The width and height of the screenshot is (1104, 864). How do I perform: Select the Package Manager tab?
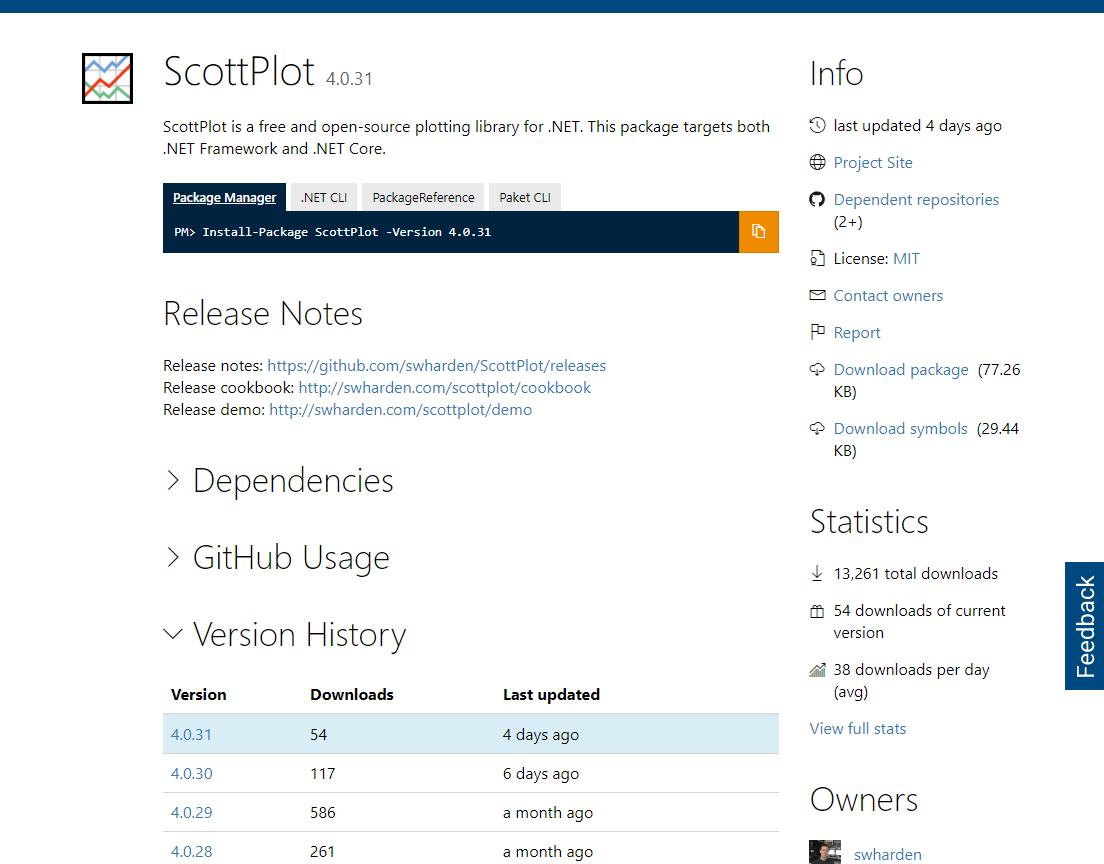pos(224,197)
